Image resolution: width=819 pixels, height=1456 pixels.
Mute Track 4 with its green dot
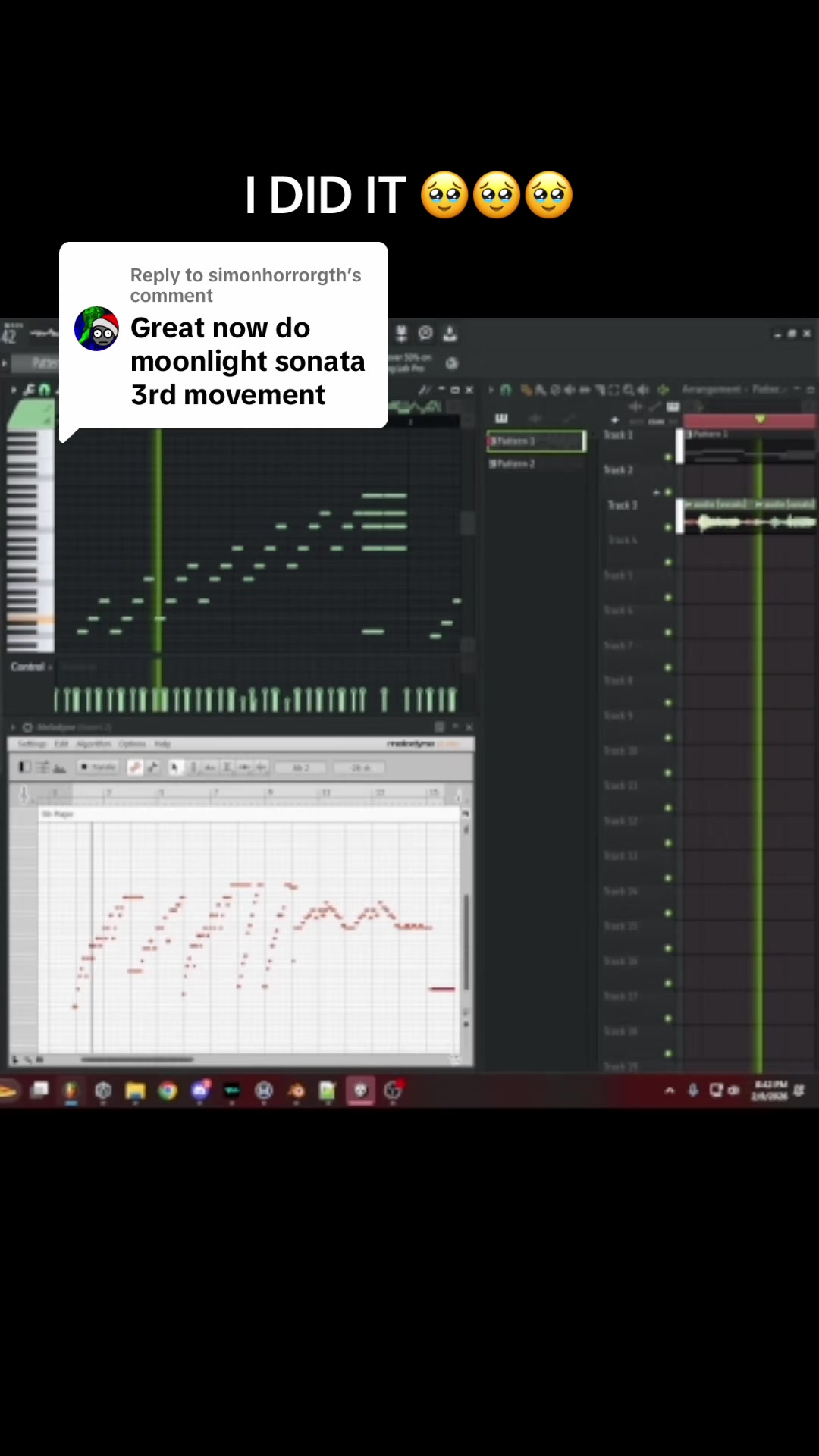(668, 562)
